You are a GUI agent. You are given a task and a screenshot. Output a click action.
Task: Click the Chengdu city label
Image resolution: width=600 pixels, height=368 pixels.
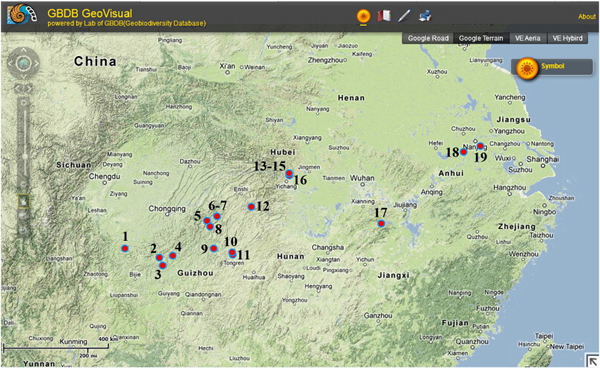tap(104, 177)
